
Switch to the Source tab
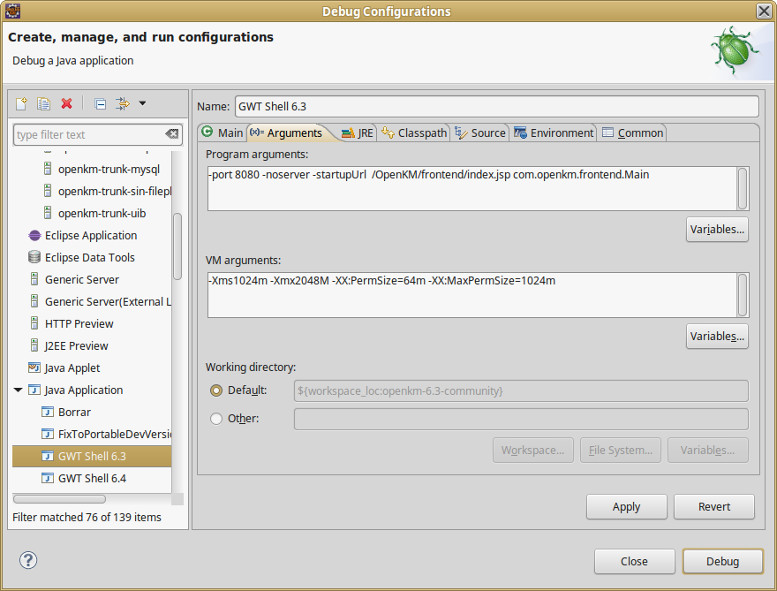480,133
